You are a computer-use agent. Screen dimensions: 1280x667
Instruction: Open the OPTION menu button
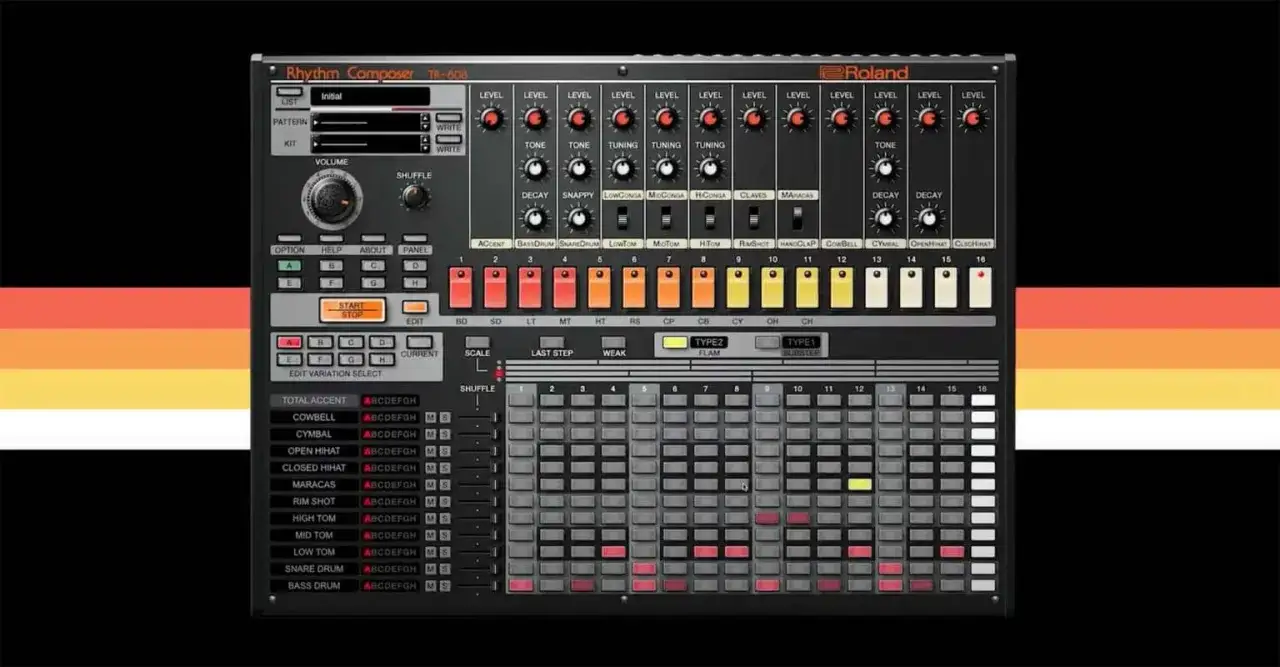click(289, 239)
